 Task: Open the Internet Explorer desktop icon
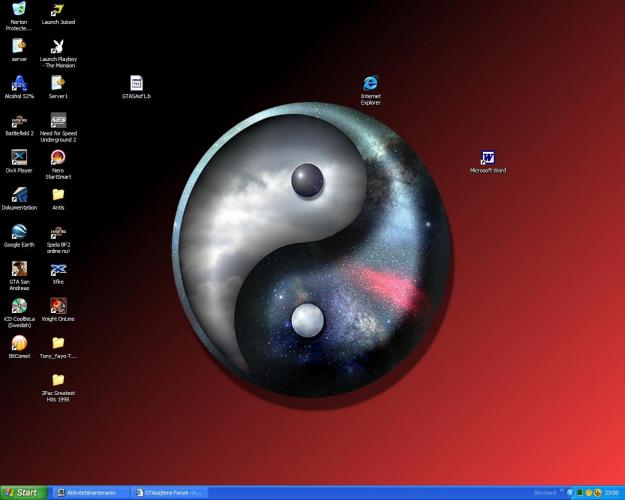371,83
